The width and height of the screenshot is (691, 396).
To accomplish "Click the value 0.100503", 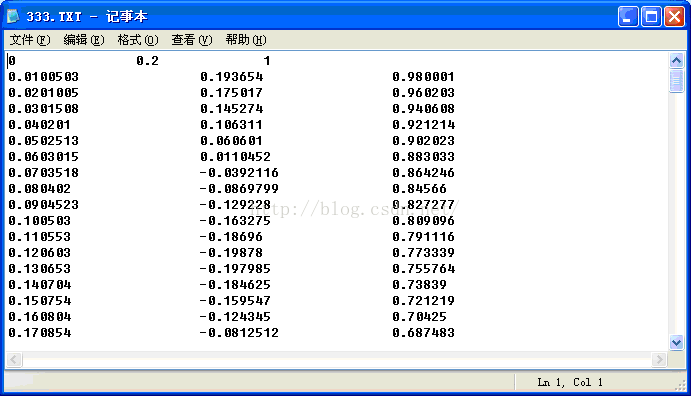I will 40,221.
